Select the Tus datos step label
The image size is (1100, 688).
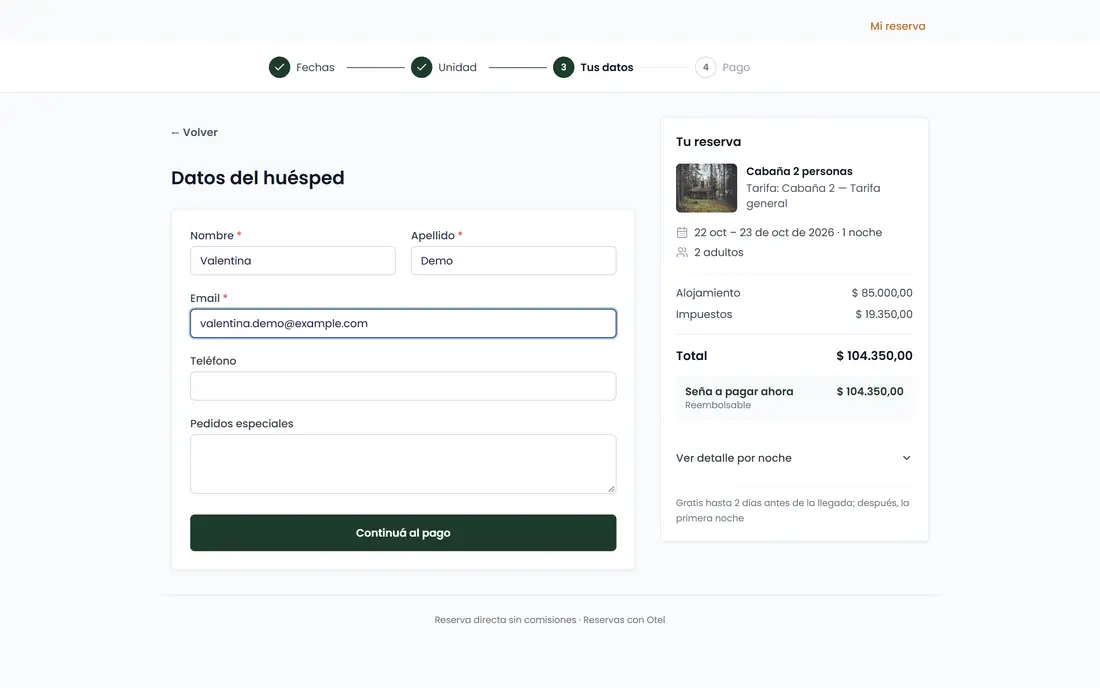(607, 67)
